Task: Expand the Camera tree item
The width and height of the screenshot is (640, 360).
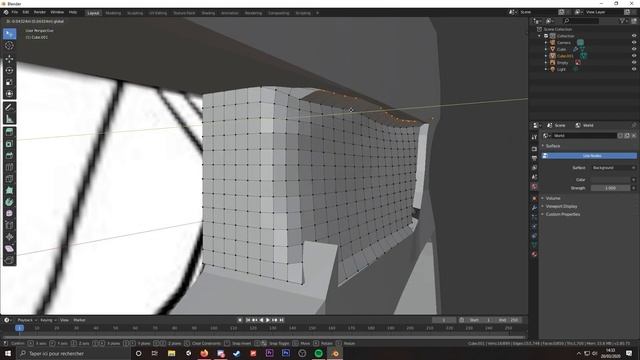Action: [546, 42]
